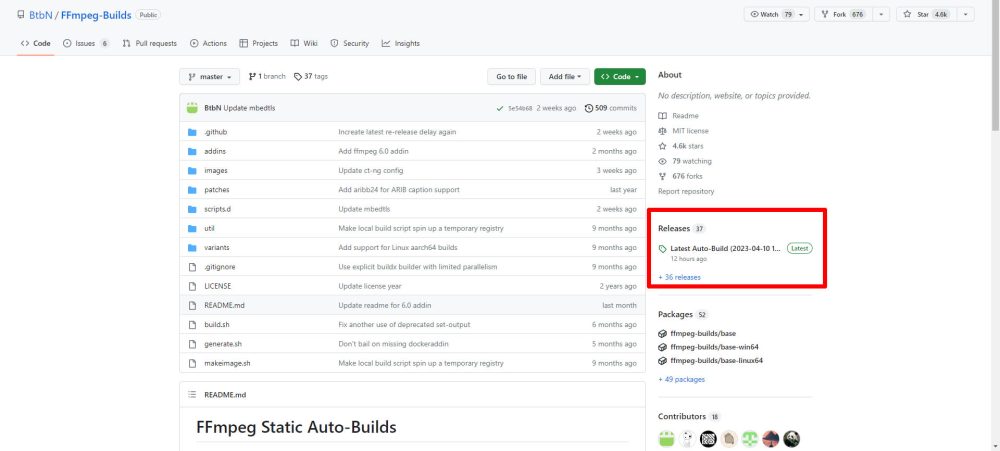Click the tag icon beside 37 tags
Image resolution: width=1000 pixels, height=451 pixels.
(x=298, y=76)
